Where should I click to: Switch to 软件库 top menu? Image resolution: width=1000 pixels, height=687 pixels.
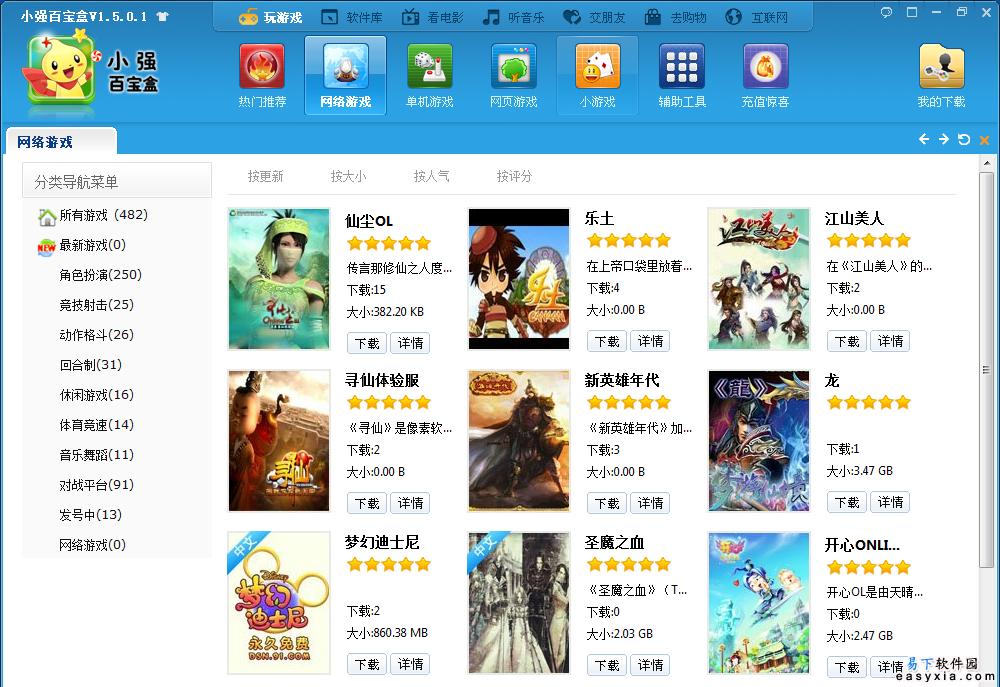351,17
